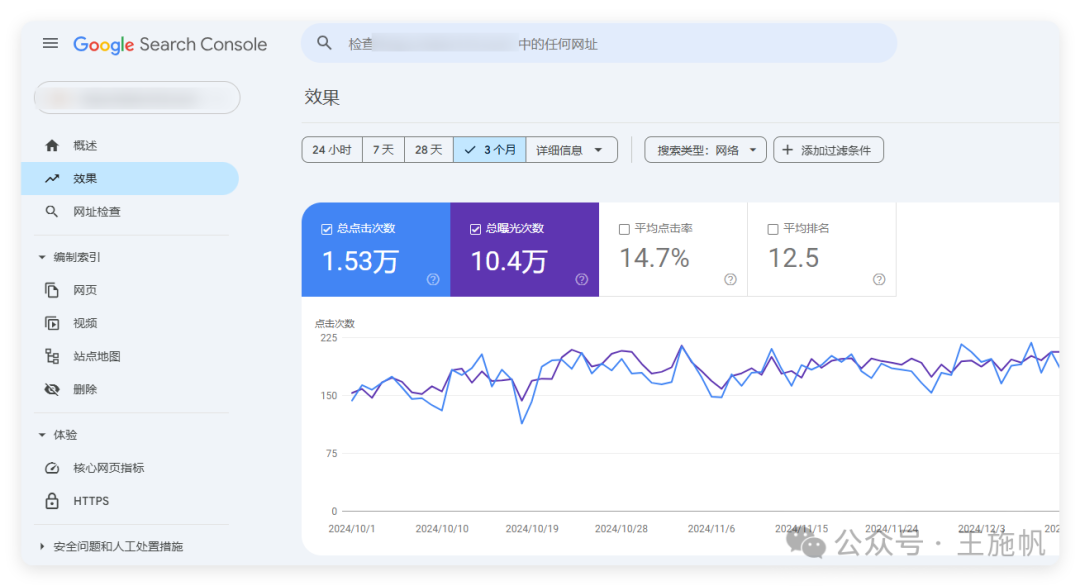
Task: Open 网页 pages section icon
Action: [51, 289]
